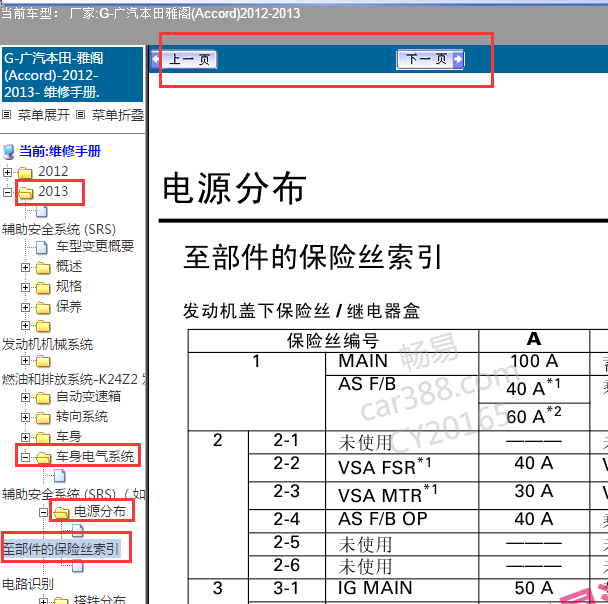This screenshot has height=604, width=608.
Task: Collapse the 2013 folder minus sign
Action: 7,192
